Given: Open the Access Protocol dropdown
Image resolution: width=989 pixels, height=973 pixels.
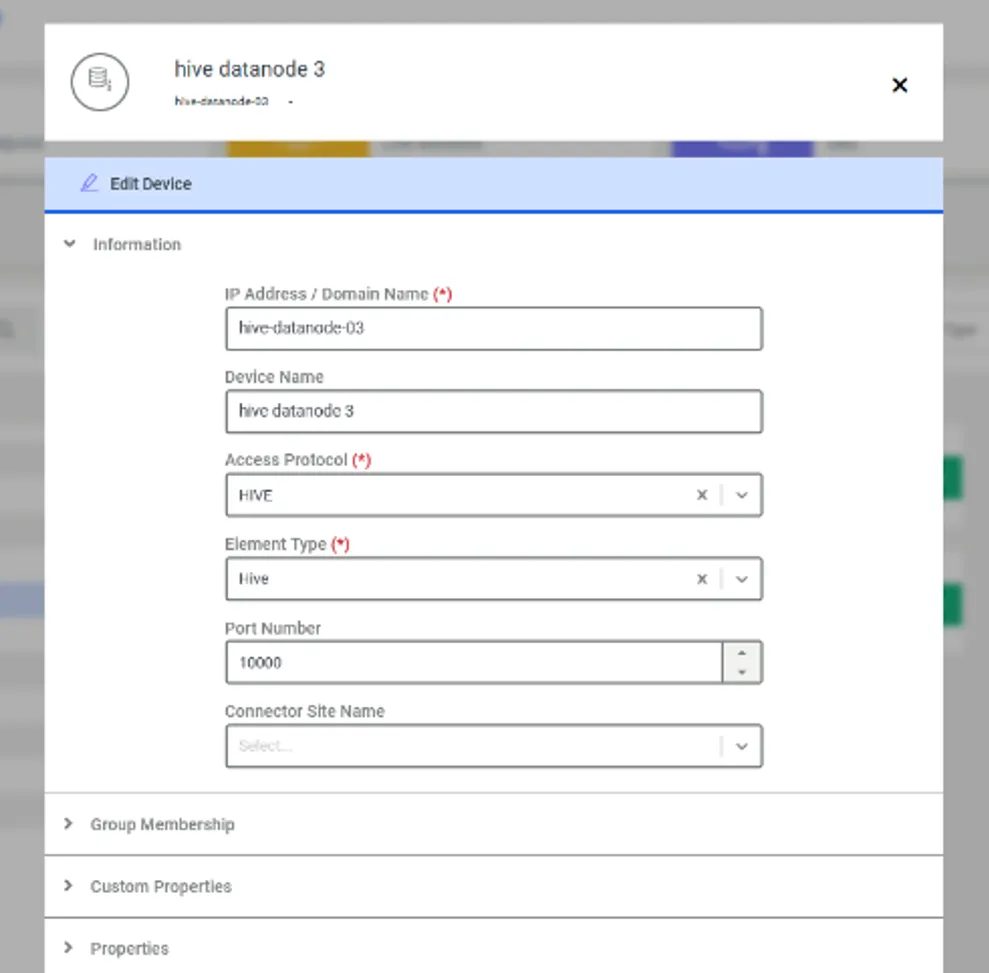Looking at the screenshot, I should [x=742, y=495].
